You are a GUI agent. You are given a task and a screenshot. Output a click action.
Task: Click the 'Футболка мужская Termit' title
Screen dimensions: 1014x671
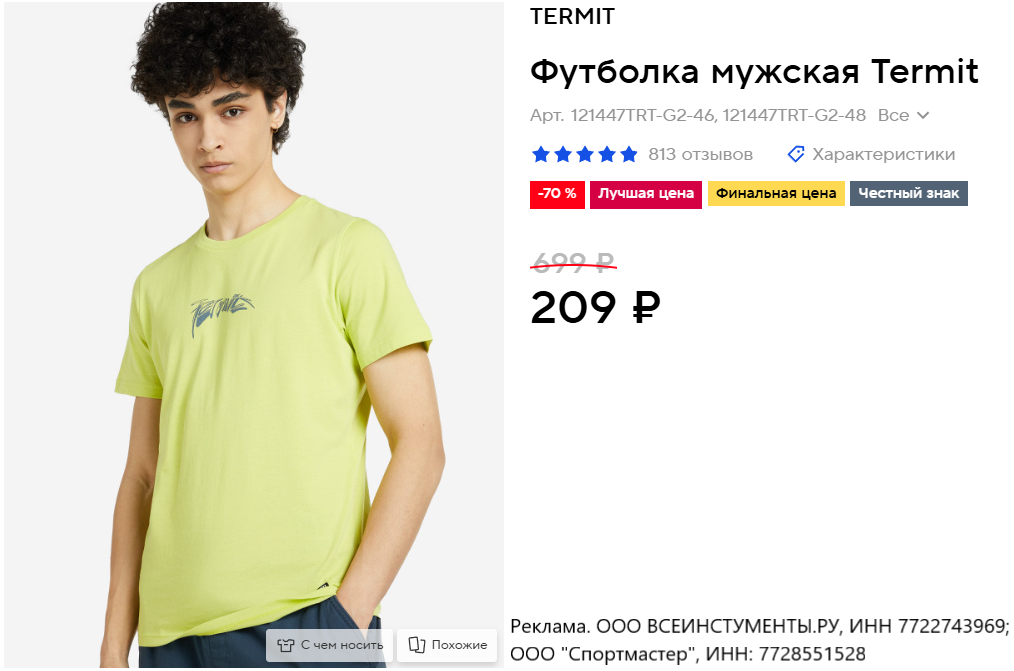(754, 71)
